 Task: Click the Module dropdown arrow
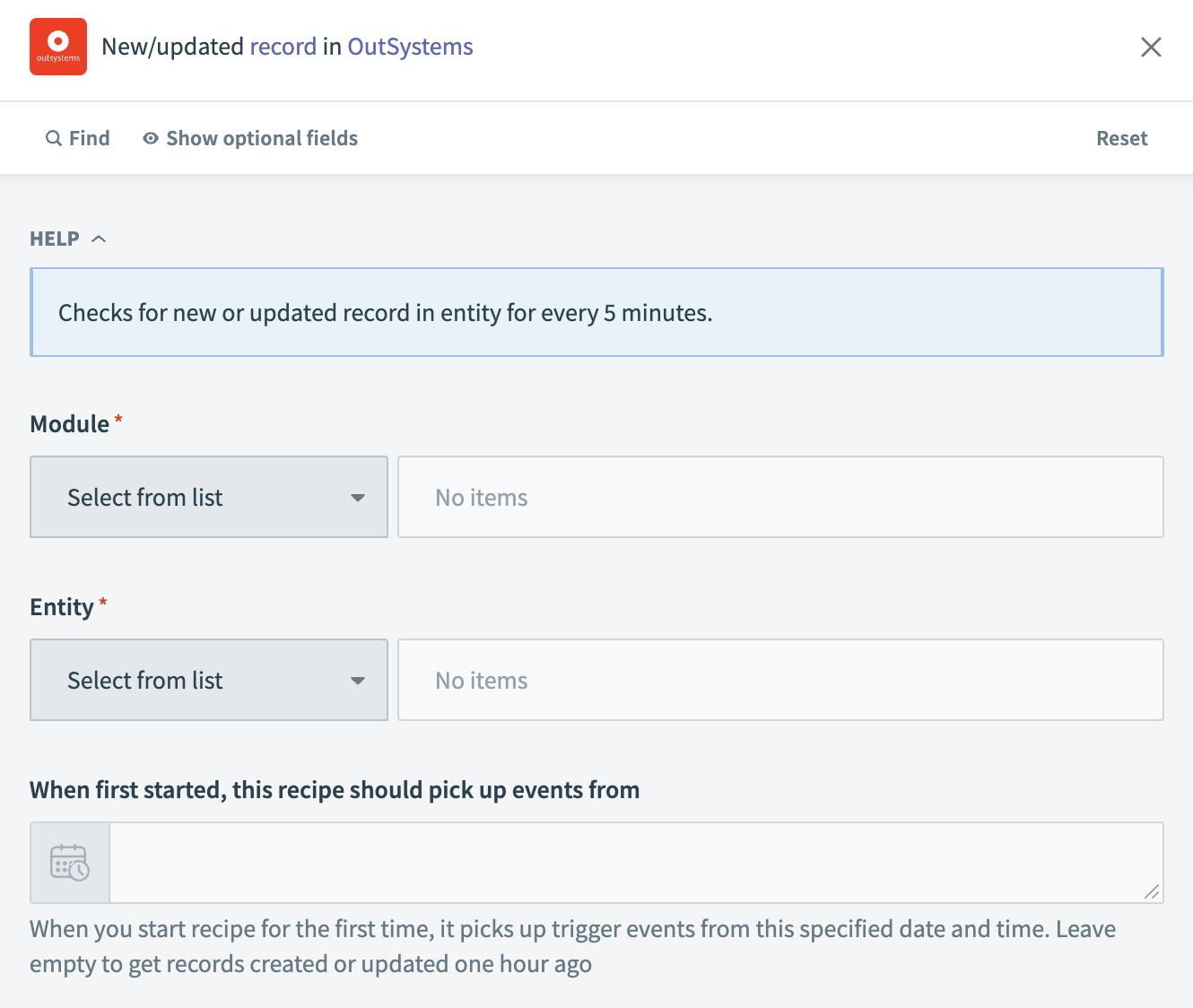point(358,498)
